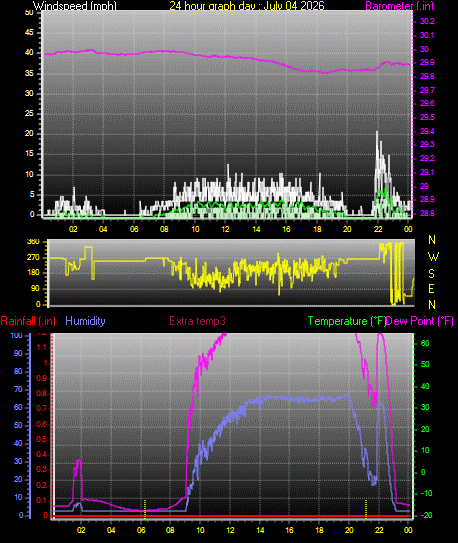
Task: Click the '1.1' rainfall axis value
Action: point(42,347)
